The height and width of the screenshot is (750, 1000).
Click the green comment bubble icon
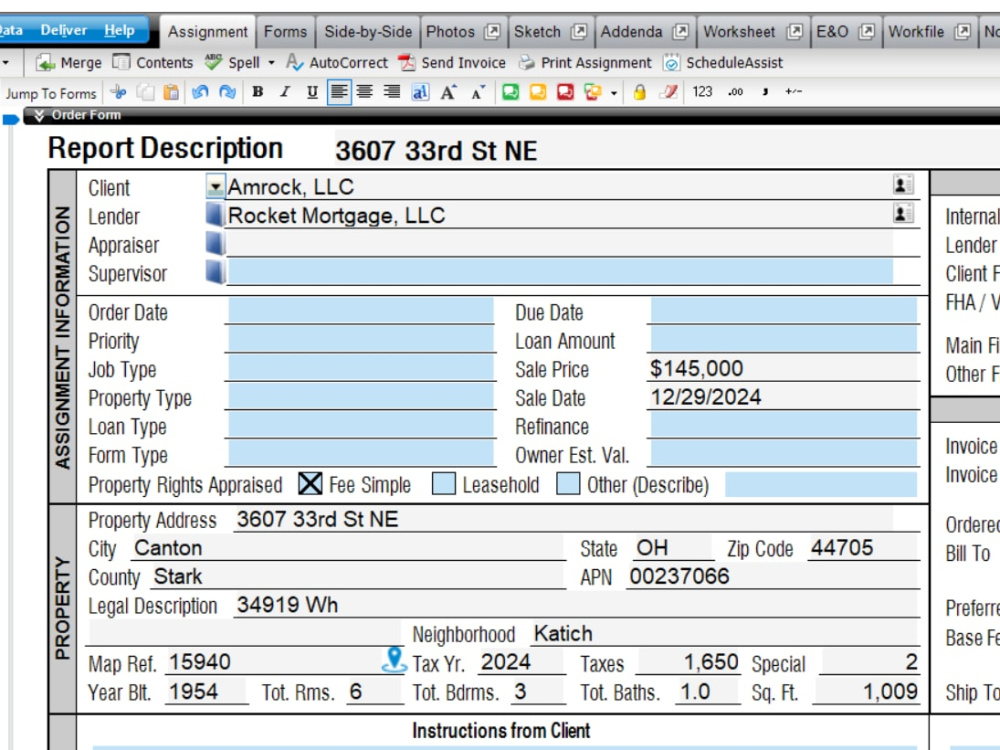(510, 92)
